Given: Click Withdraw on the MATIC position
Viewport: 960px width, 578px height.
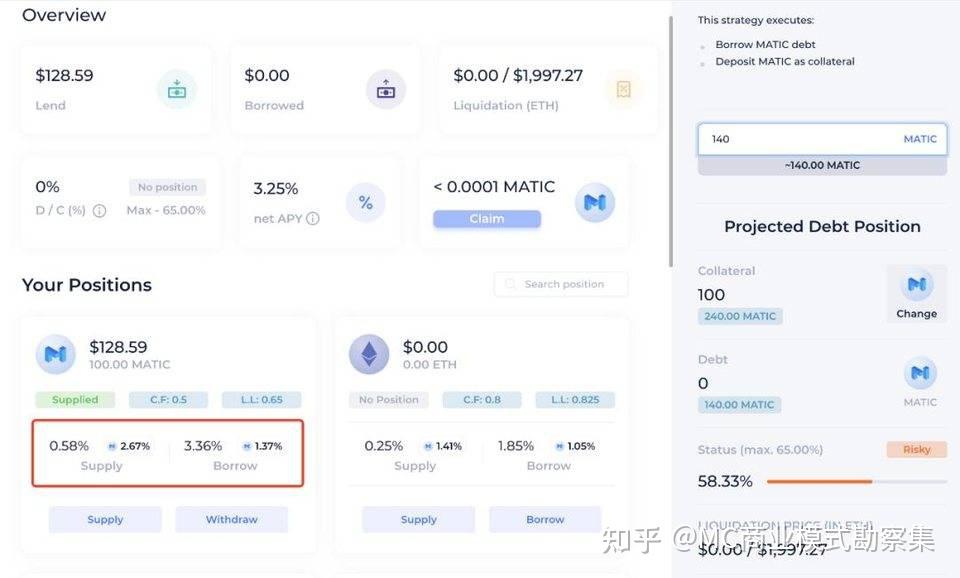Looking at the screenshot, I should coord(231,519).
